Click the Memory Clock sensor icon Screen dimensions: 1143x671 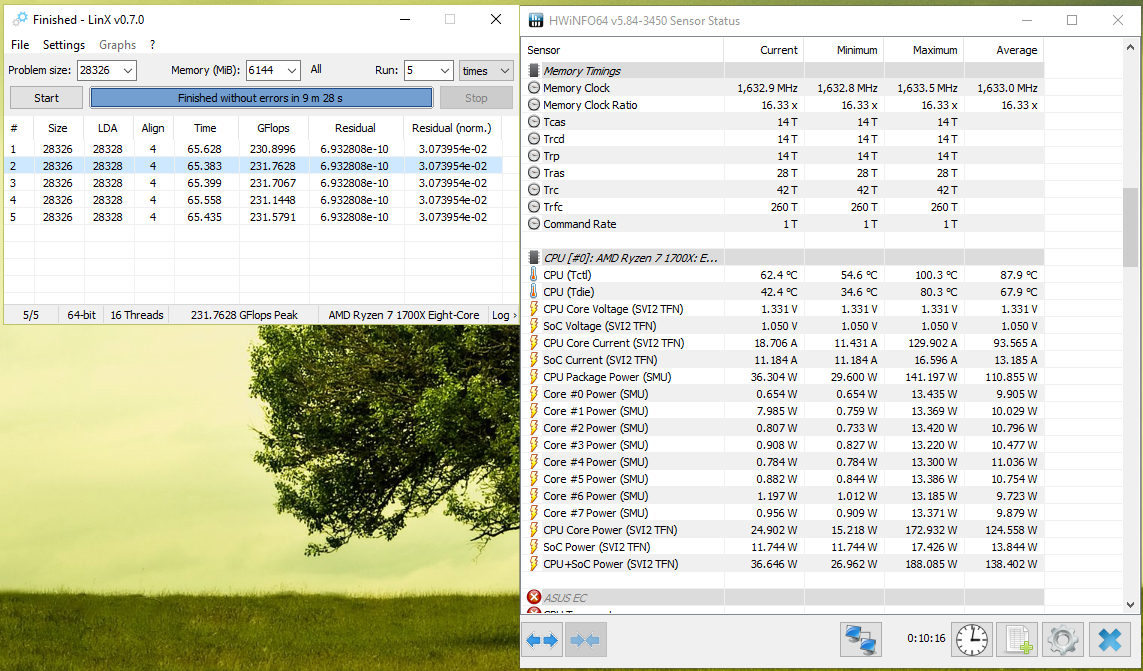point(534,88)
